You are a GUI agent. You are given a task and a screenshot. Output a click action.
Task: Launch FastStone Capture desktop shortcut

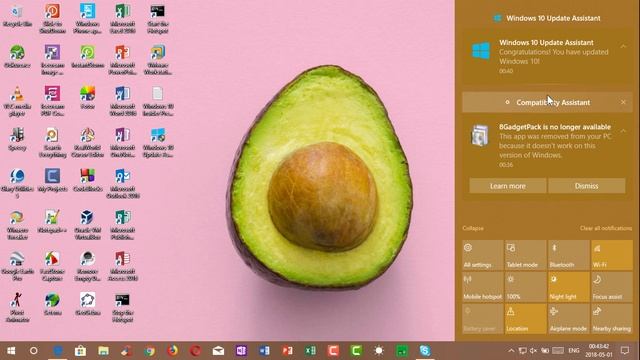click(52, 266)
